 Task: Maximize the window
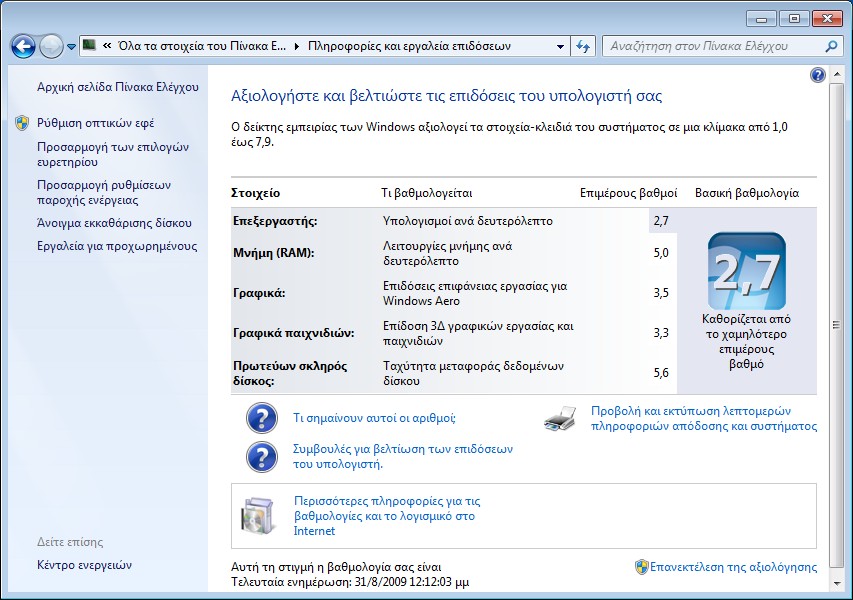click(x=794, y=19)
